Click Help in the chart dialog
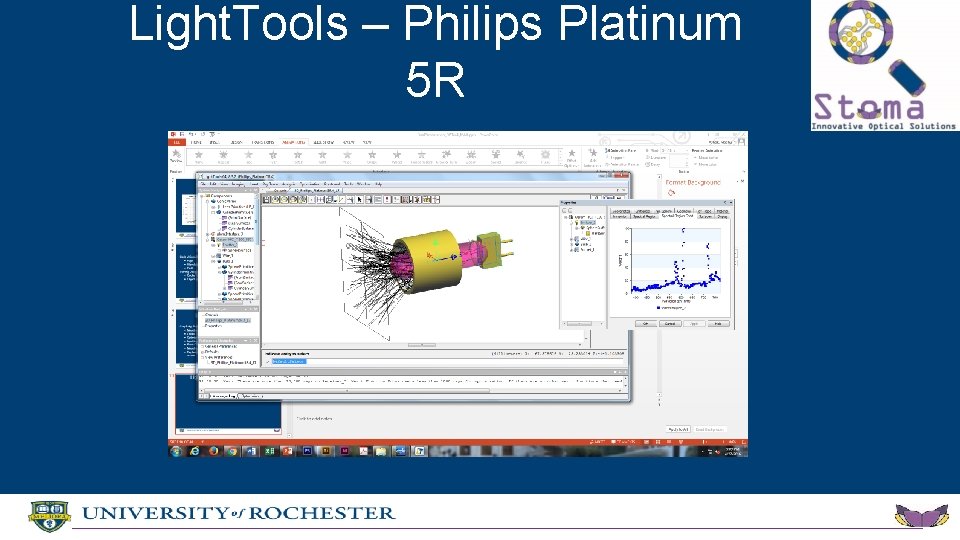Image resolution: width=960 pixels, height=540 pixels. pos(718,323)
